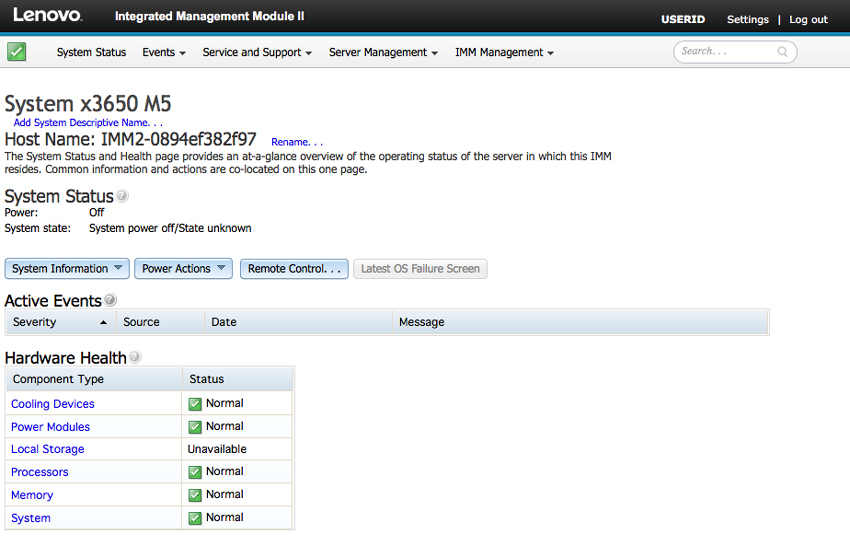The image size is (850, 546).
Task: Expand the Events menu
Action: pyautogui.click(x=164, y=52)
